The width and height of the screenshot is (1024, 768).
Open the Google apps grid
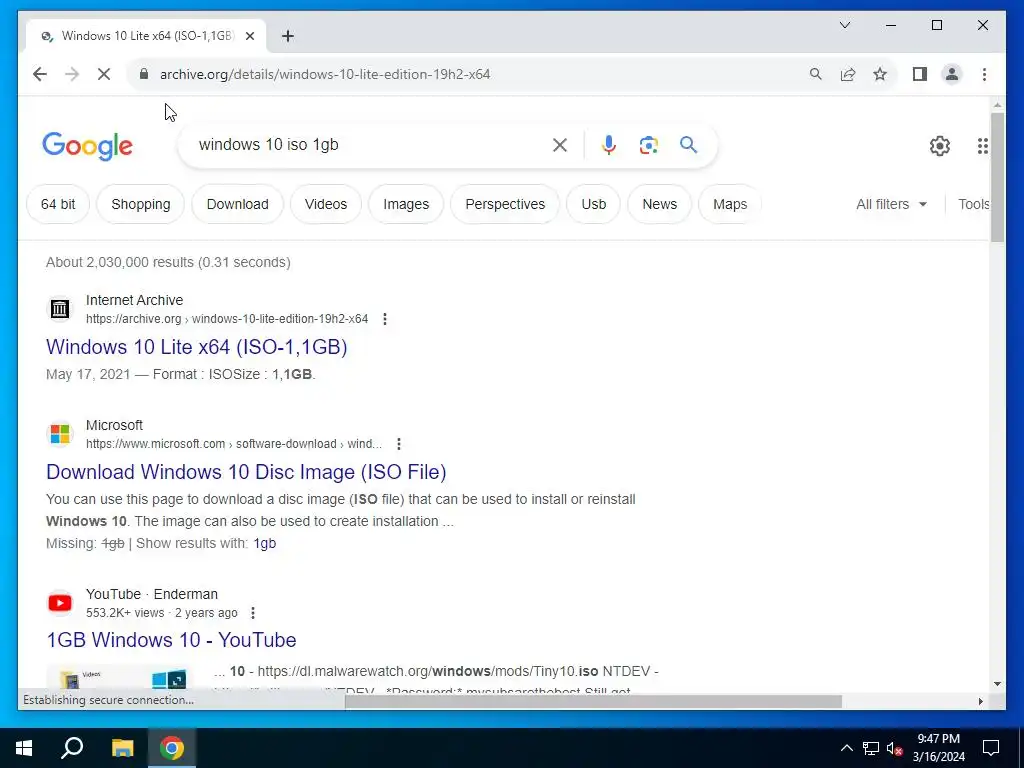click(x=983, y=146)
